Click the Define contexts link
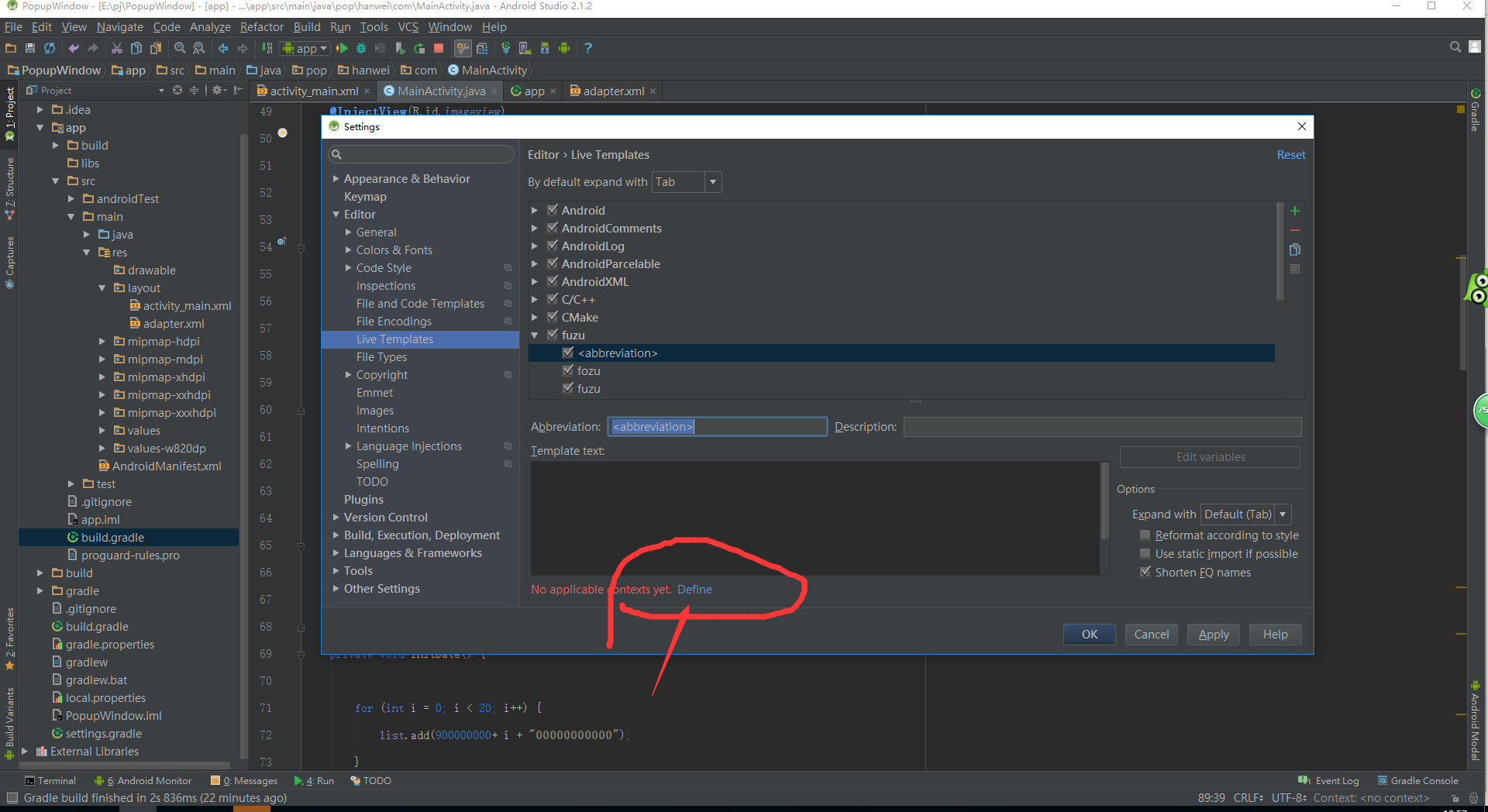The width and height of the screenshot is (1488, 812). coord(694,590)
